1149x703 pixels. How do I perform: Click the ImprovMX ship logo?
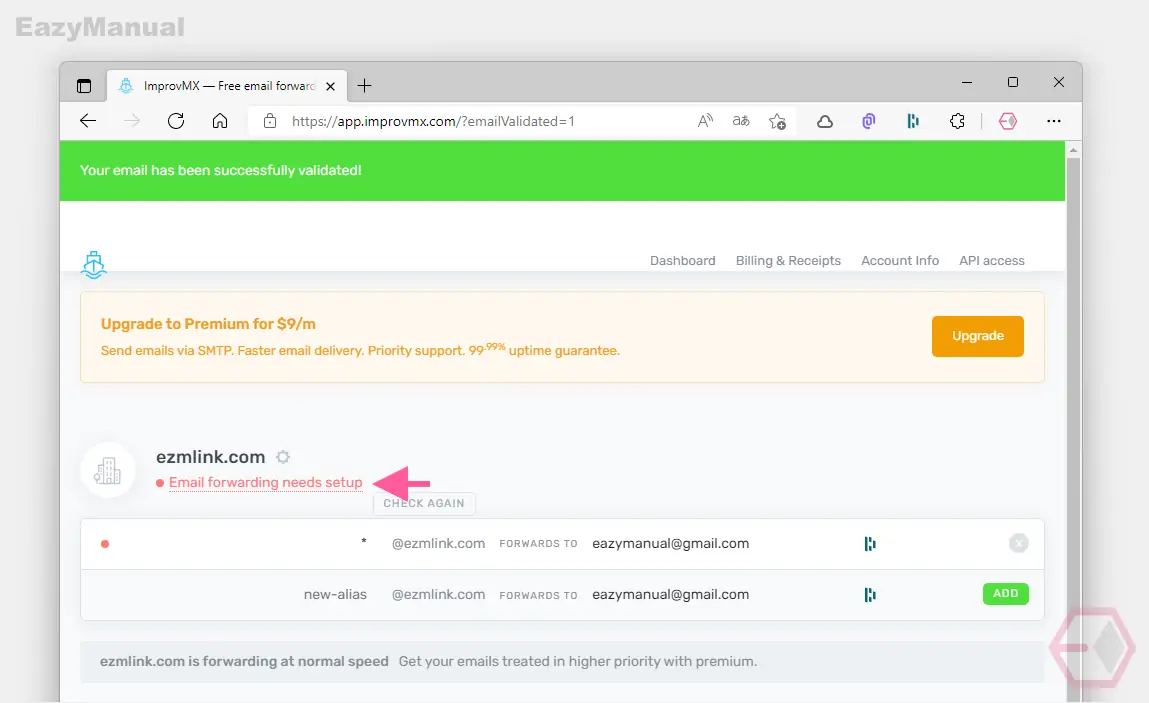pyautogui.click(x=94, y=265)
